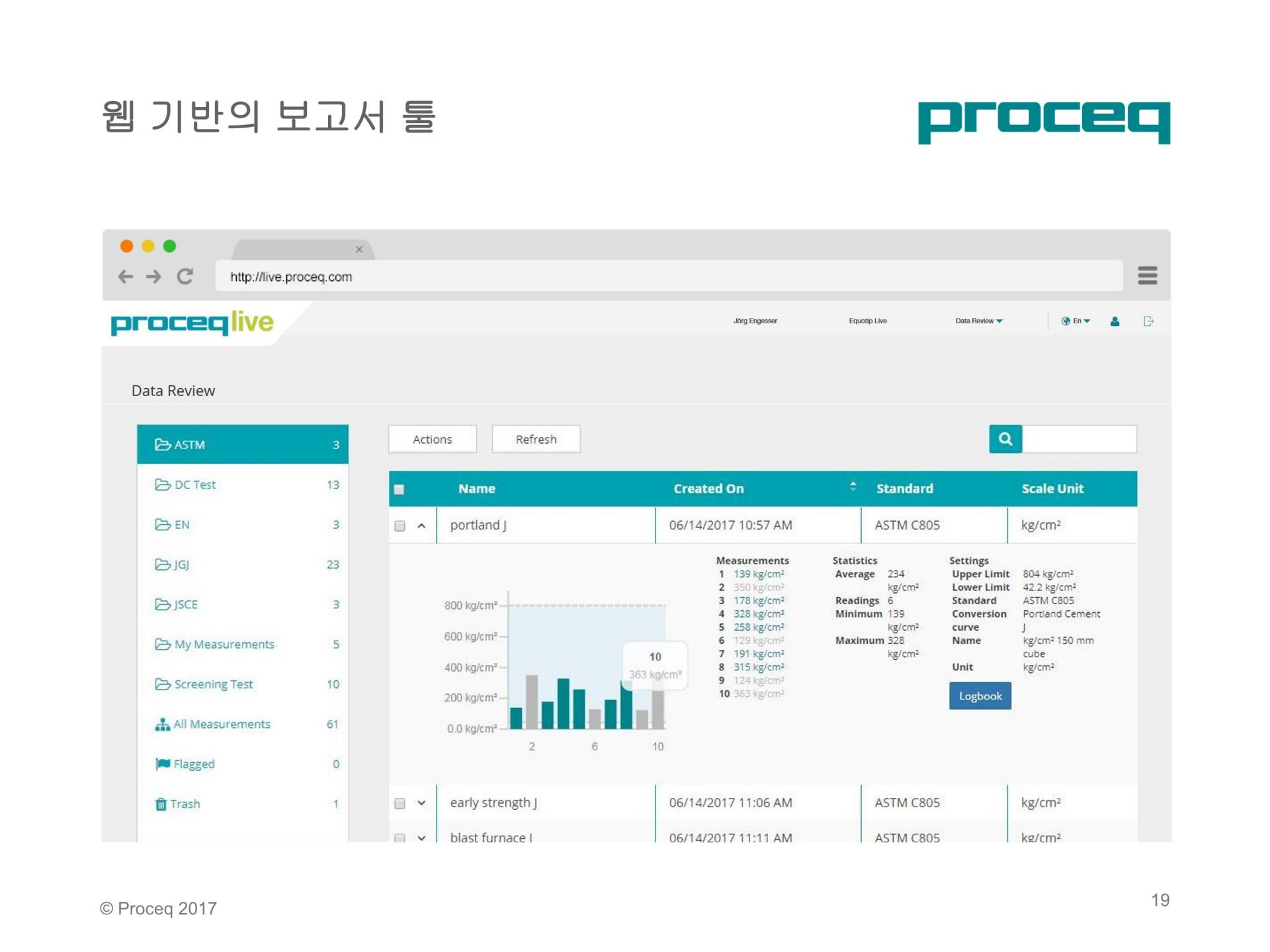Open All Measurements in sidebar
The image size is (1270, 952).
tap(221, 724)
